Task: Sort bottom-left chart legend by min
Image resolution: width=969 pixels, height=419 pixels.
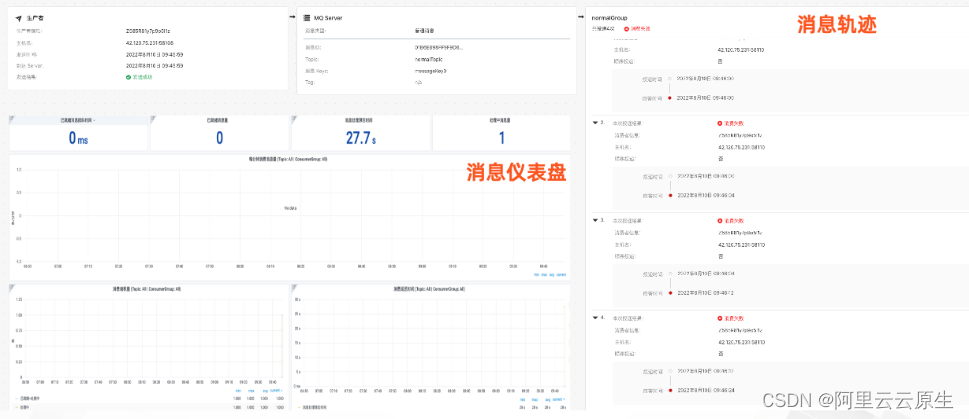Action: coord(238,391)
